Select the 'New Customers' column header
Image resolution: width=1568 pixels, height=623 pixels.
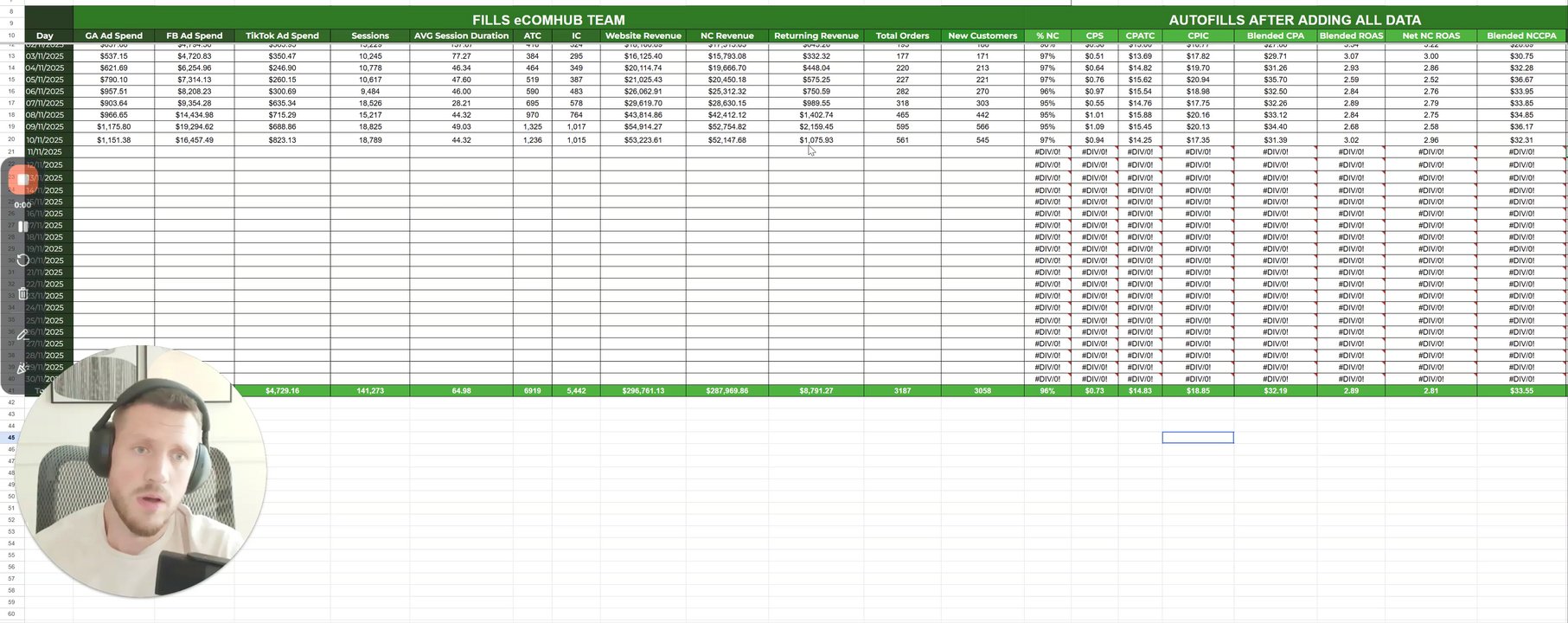982,35
